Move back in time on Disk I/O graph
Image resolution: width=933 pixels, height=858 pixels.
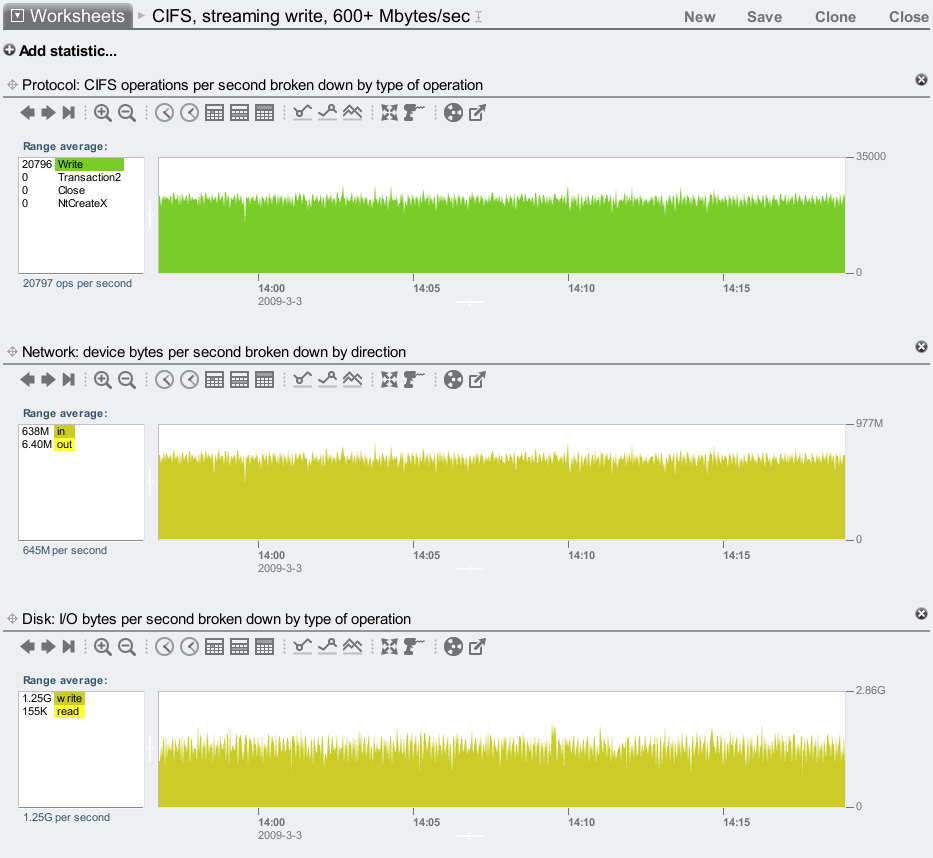28,647
